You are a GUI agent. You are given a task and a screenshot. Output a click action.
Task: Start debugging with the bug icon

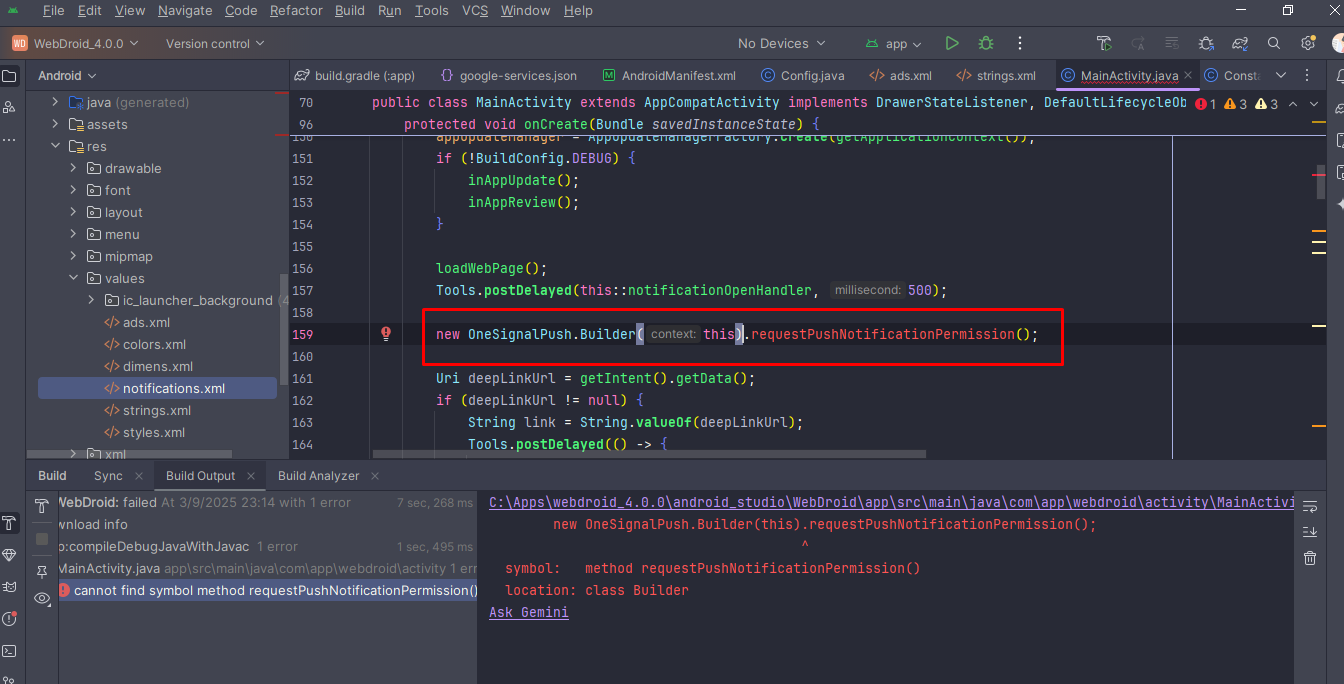coord(986,43)
